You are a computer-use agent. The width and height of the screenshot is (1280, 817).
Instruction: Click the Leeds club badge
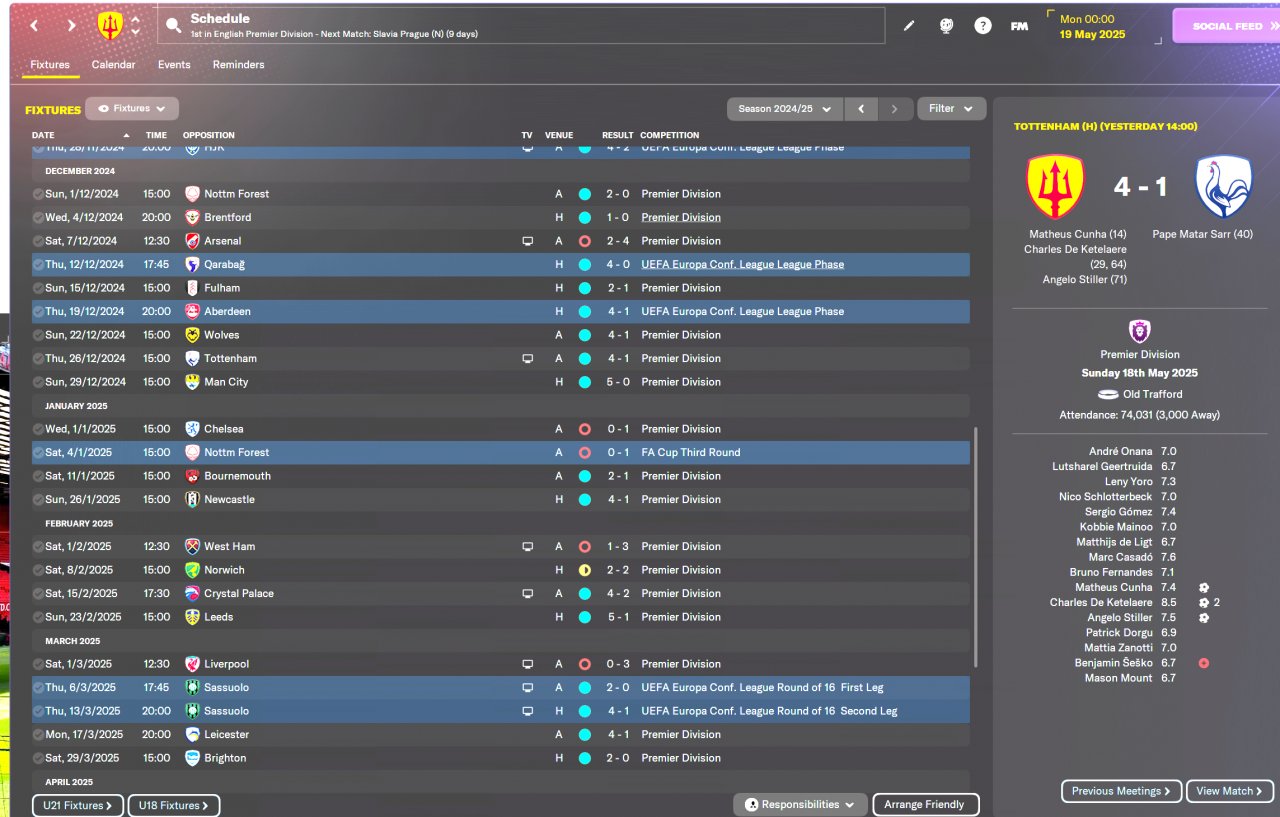point(192,617)
